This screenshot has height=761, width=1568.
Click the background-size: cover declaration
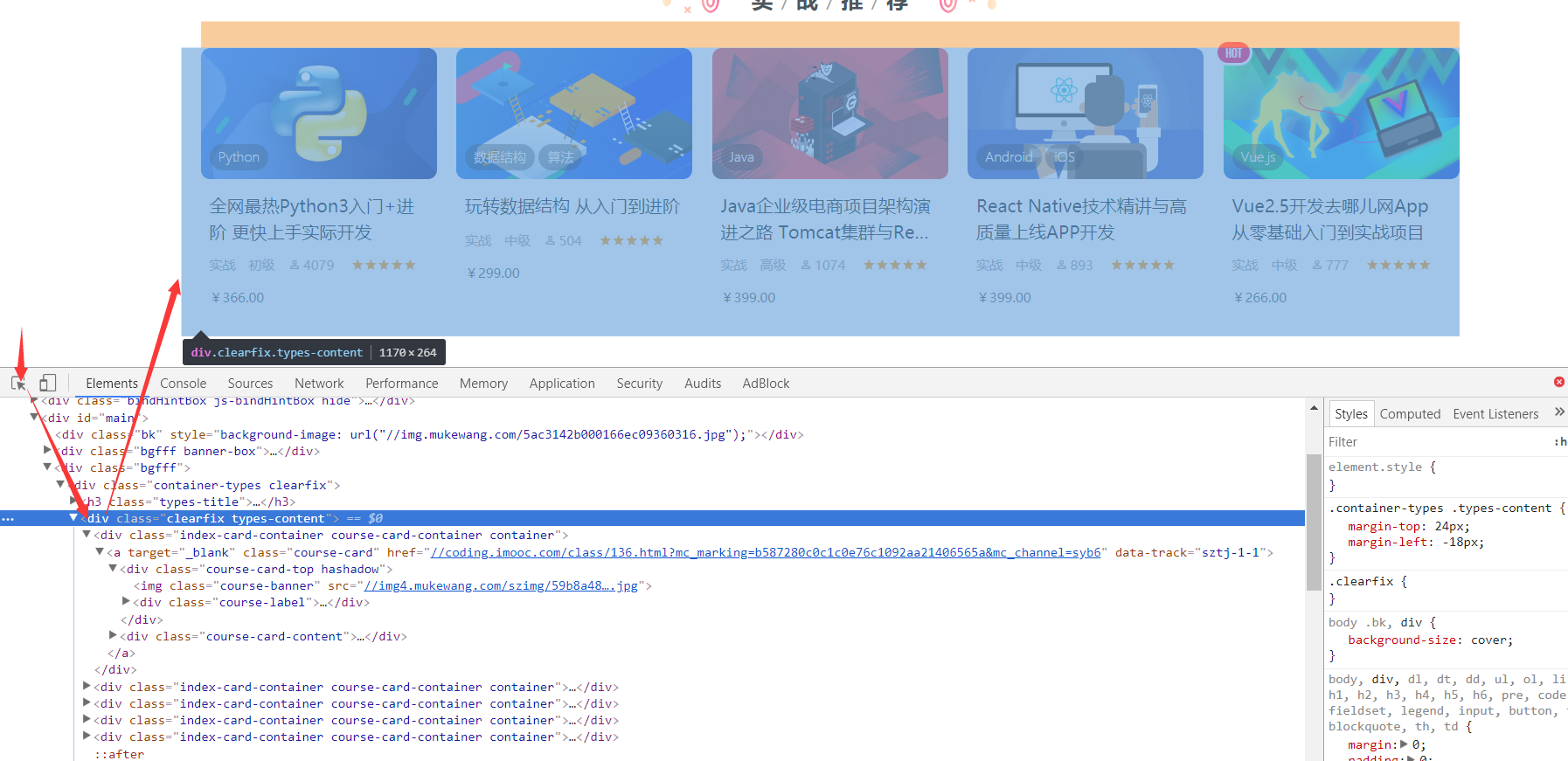pos(1430,640)
